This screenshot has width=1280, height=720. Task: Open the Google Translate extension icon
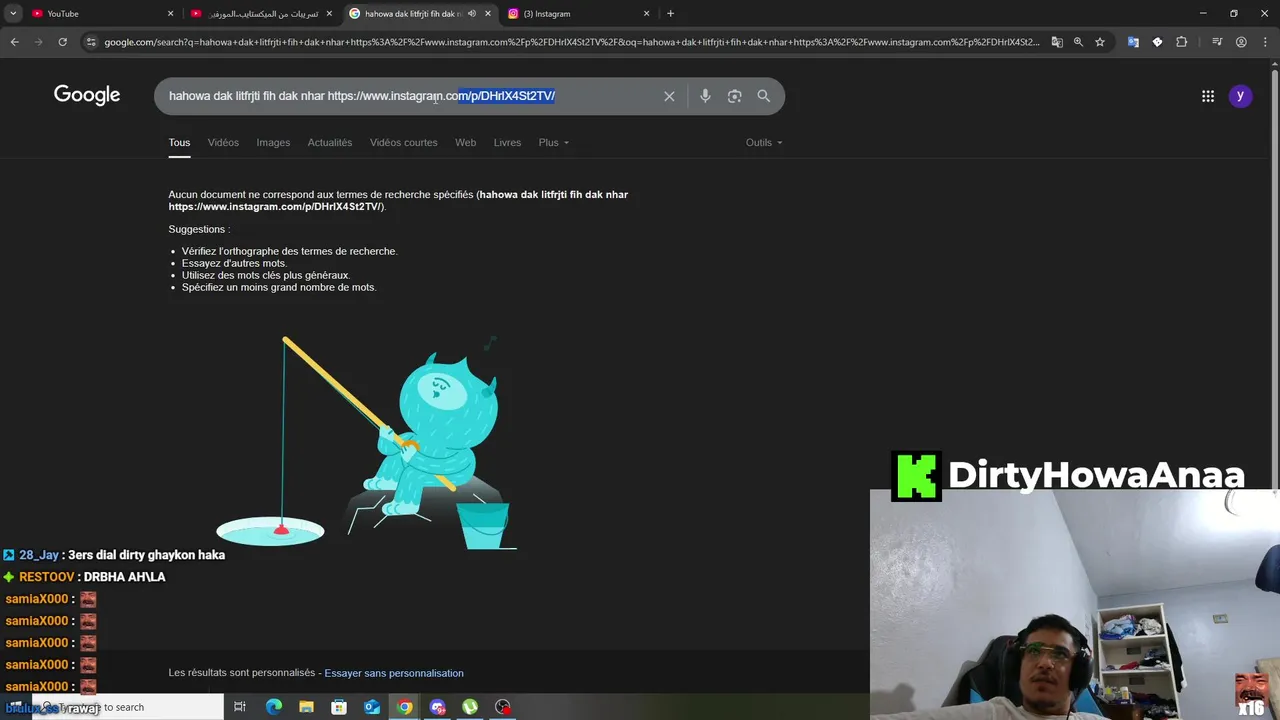point(1133,42)
